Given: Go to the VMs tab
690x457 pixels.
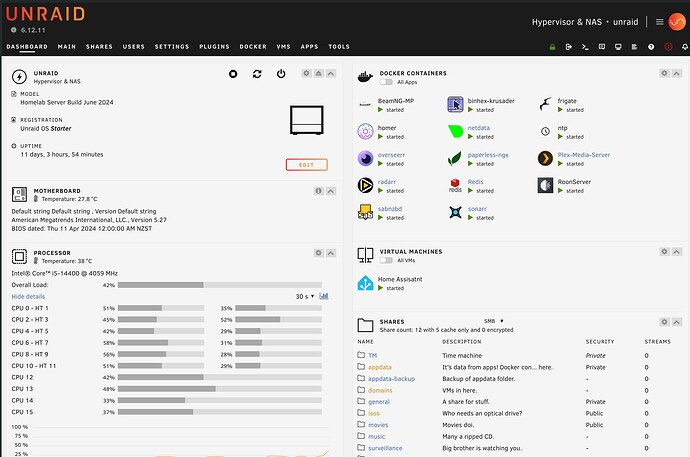Looking at the screenshot, I should [283, 47].
